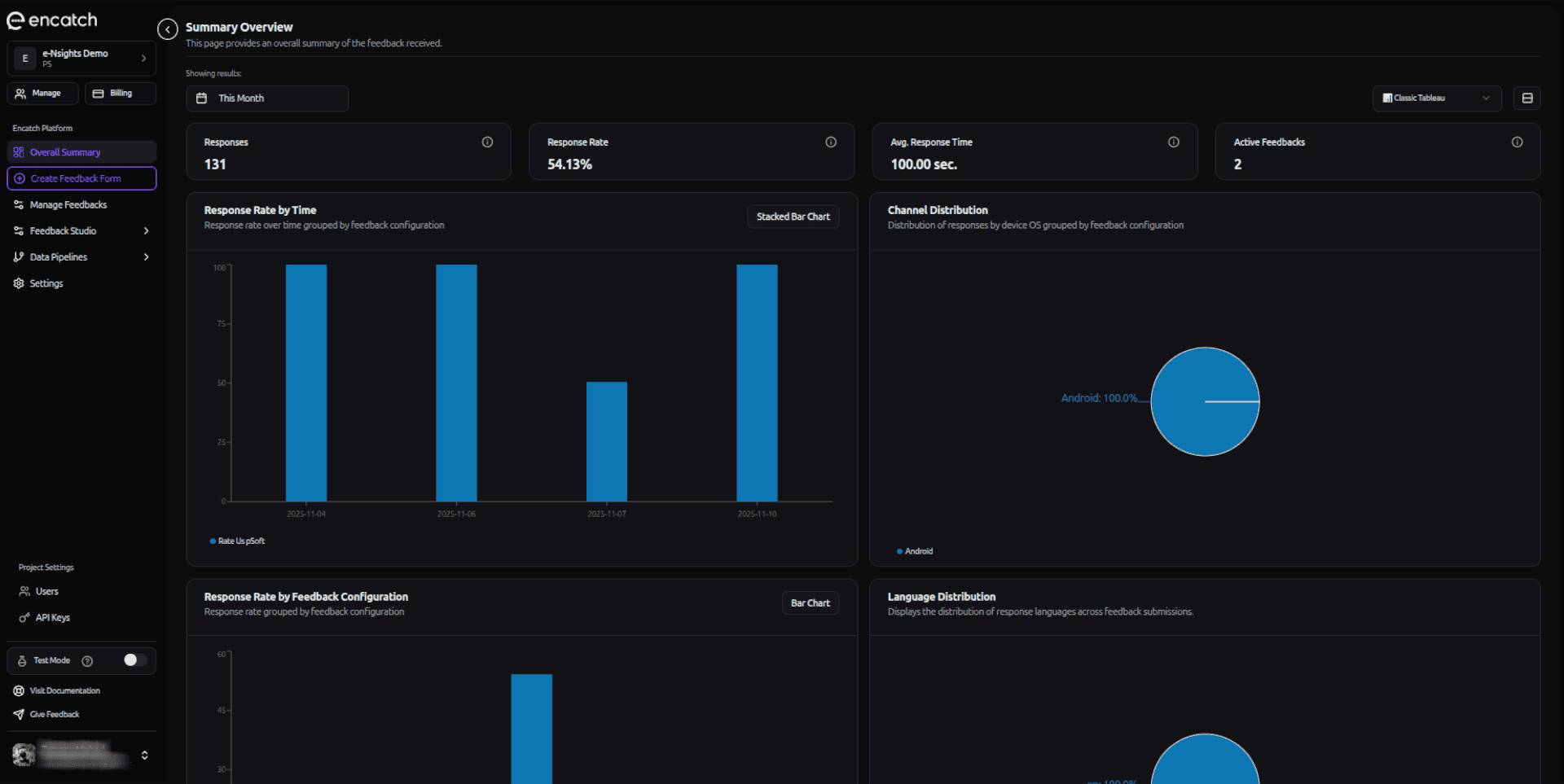Open the Billing tab
Screen dimensions: 1564x784
[x=120, y=93]
